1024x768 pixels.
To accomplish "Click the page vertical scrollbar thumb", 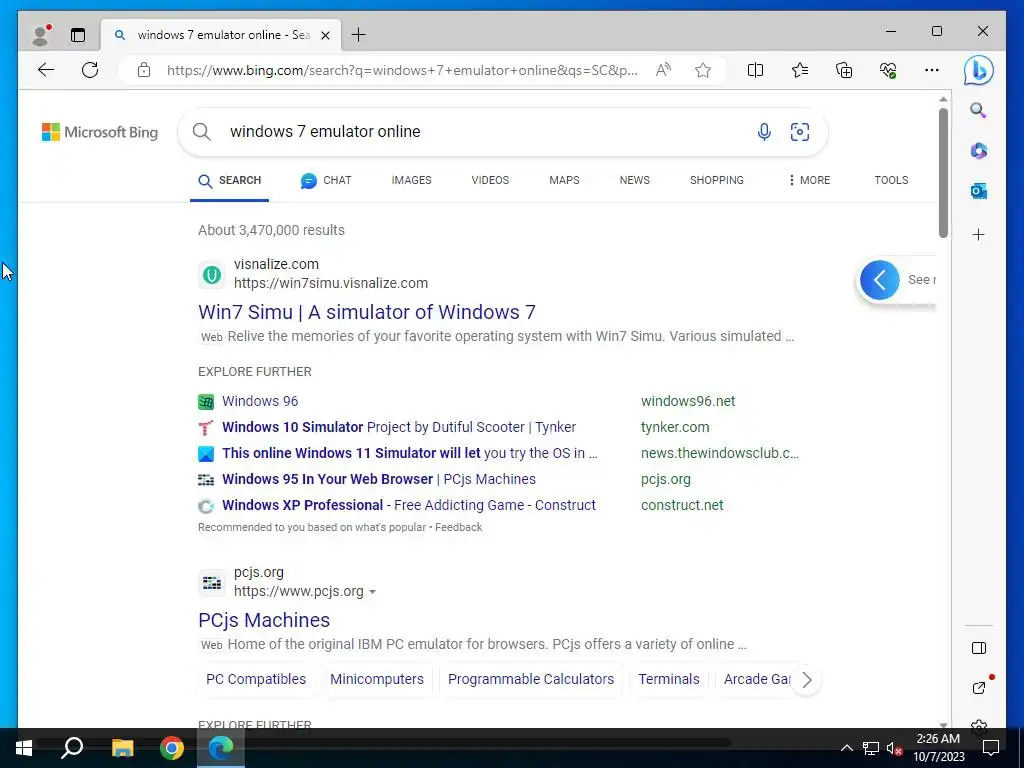I will (943, 173).
